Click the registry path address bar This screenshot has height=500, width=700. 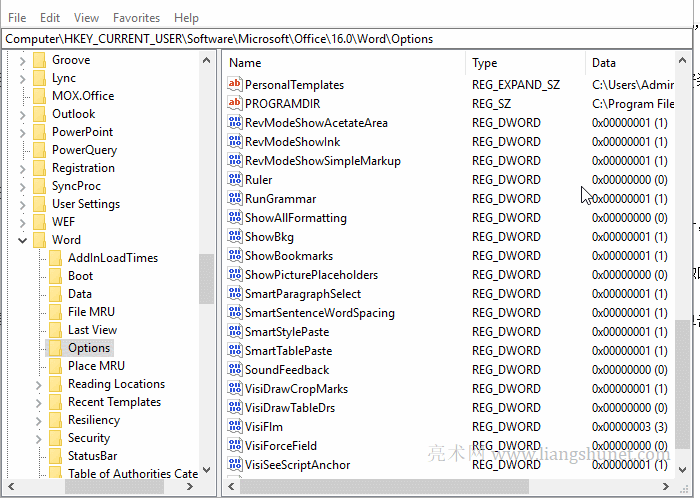click(x=347, y=39)
